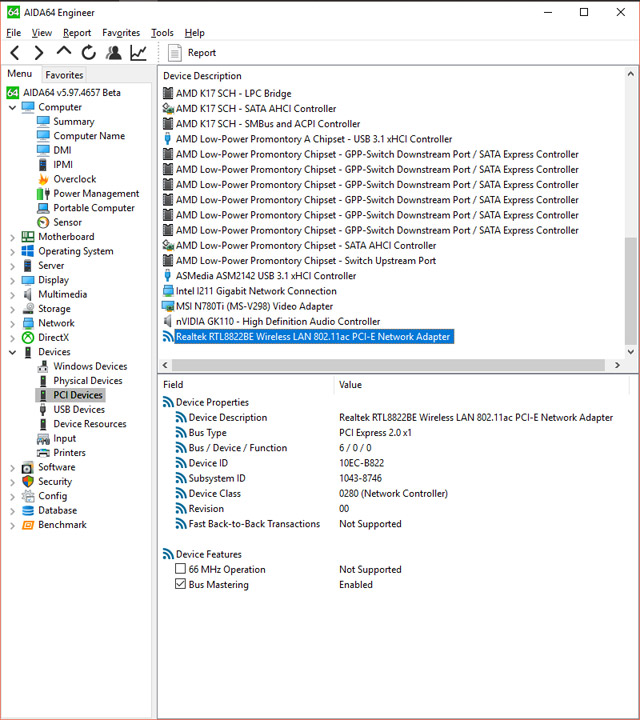The width and height of the screenshot is (640, 720).
Task: Toggle the Bus Mastering checkbox
Action: (180, 585)
